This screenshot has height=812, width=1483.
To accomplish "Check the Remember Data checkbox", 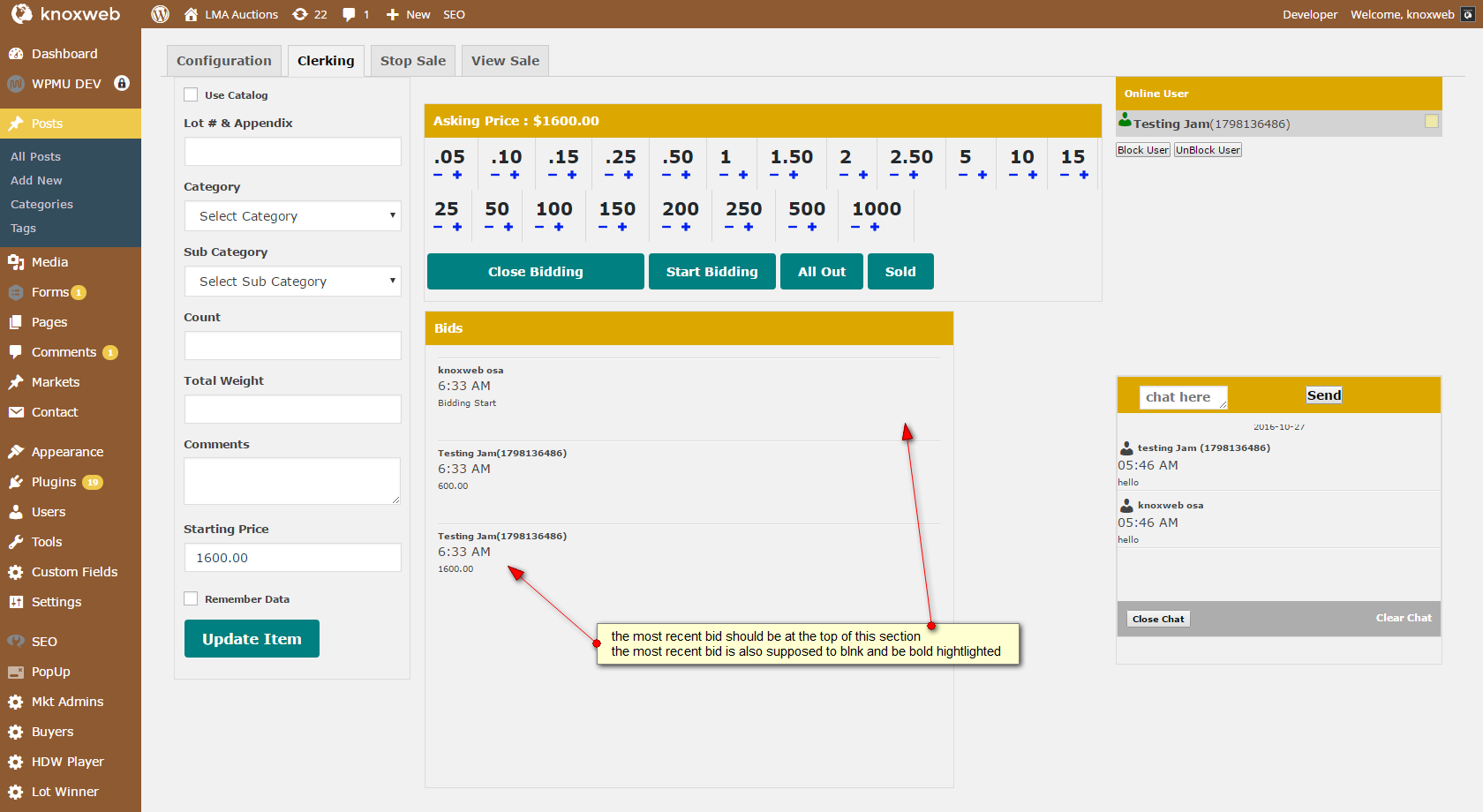I will coord(191,598).
